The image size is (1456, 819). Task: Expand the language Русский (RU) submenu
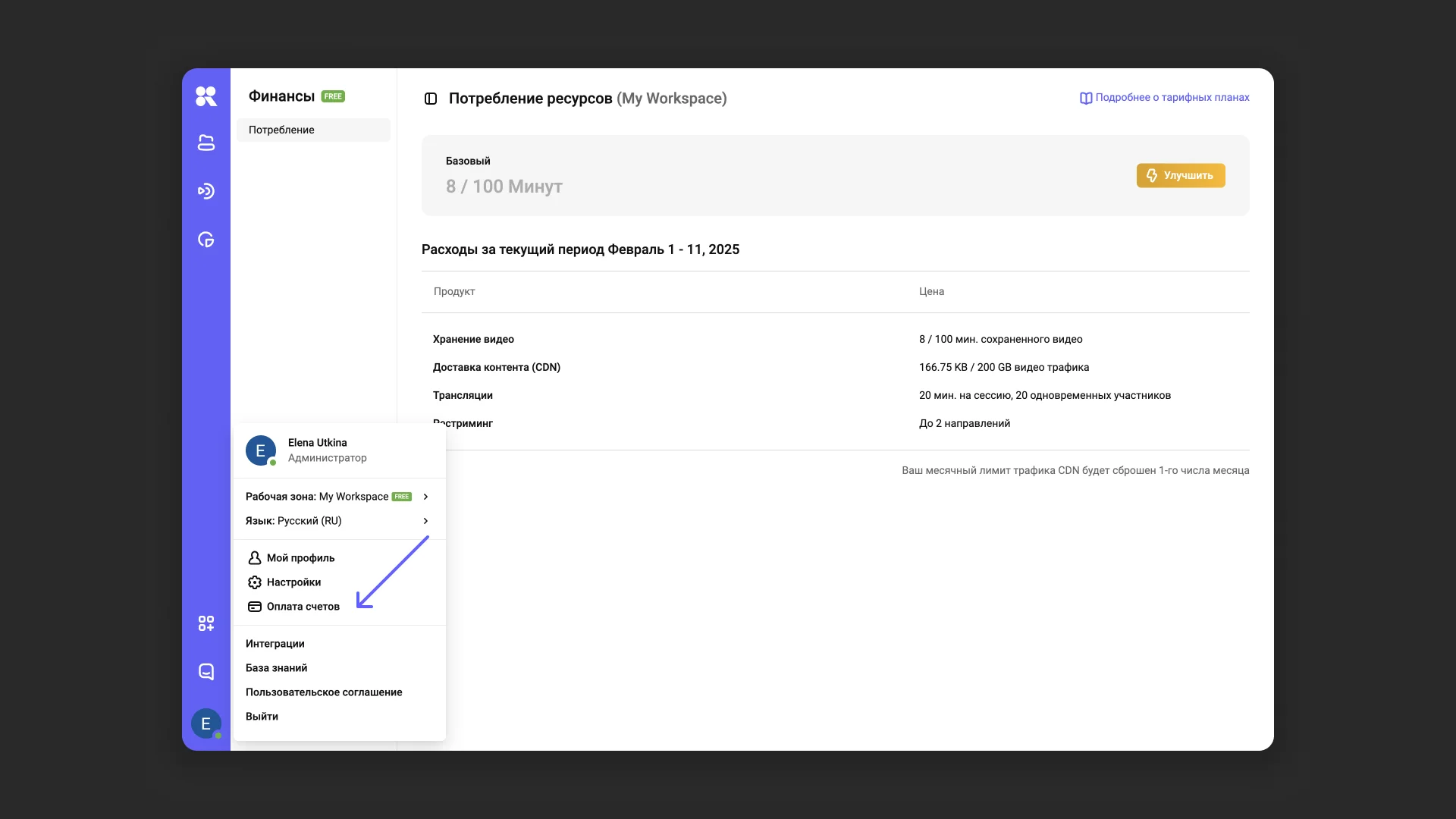click(425, 521)
